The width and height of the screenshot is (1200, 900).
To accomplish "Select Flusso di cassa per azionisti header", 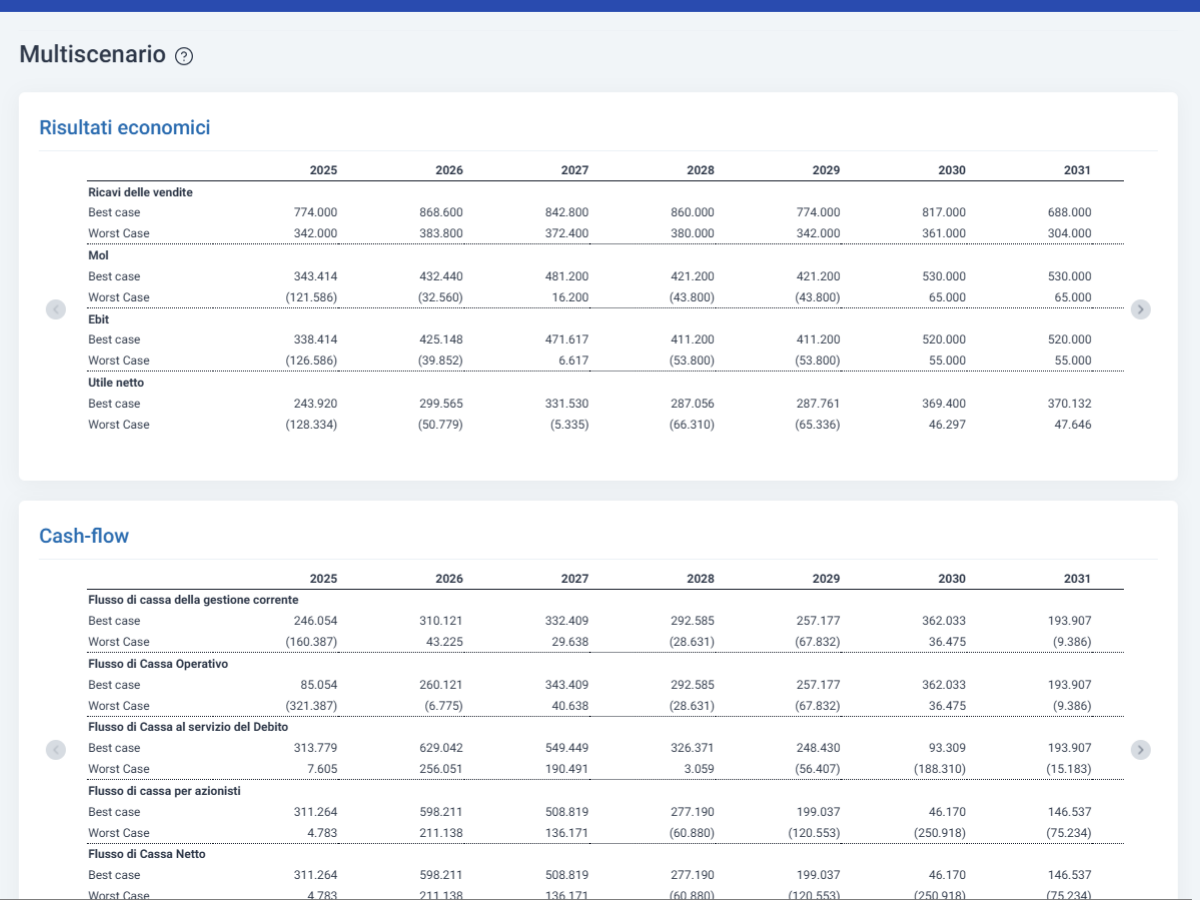I will click(164, 790).
